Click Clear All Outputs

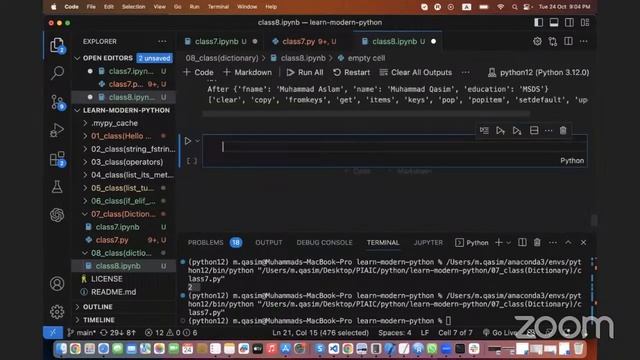click(416, 72)
